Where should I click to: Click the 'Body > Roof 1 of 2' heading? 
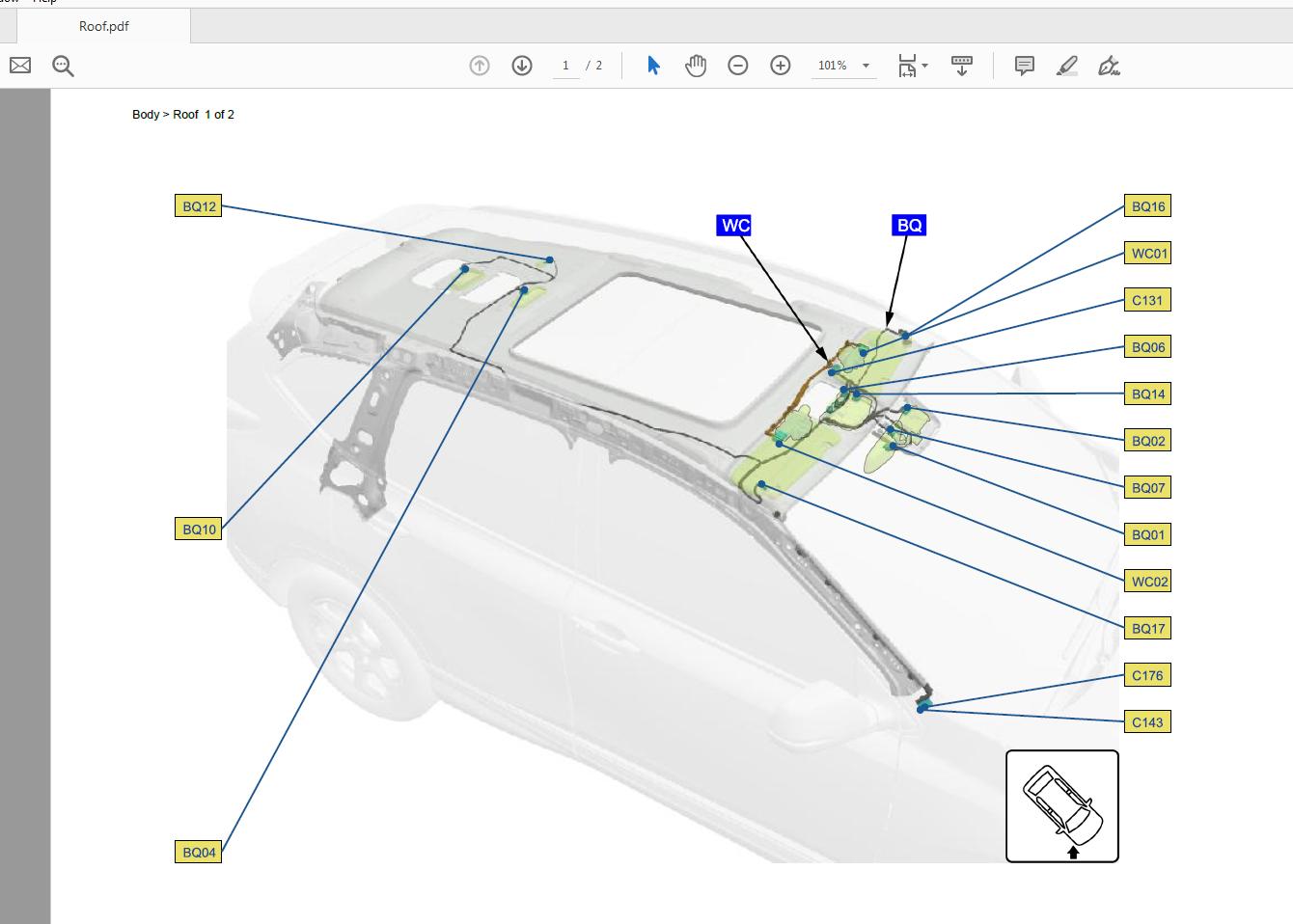click(x=183, y=115)
